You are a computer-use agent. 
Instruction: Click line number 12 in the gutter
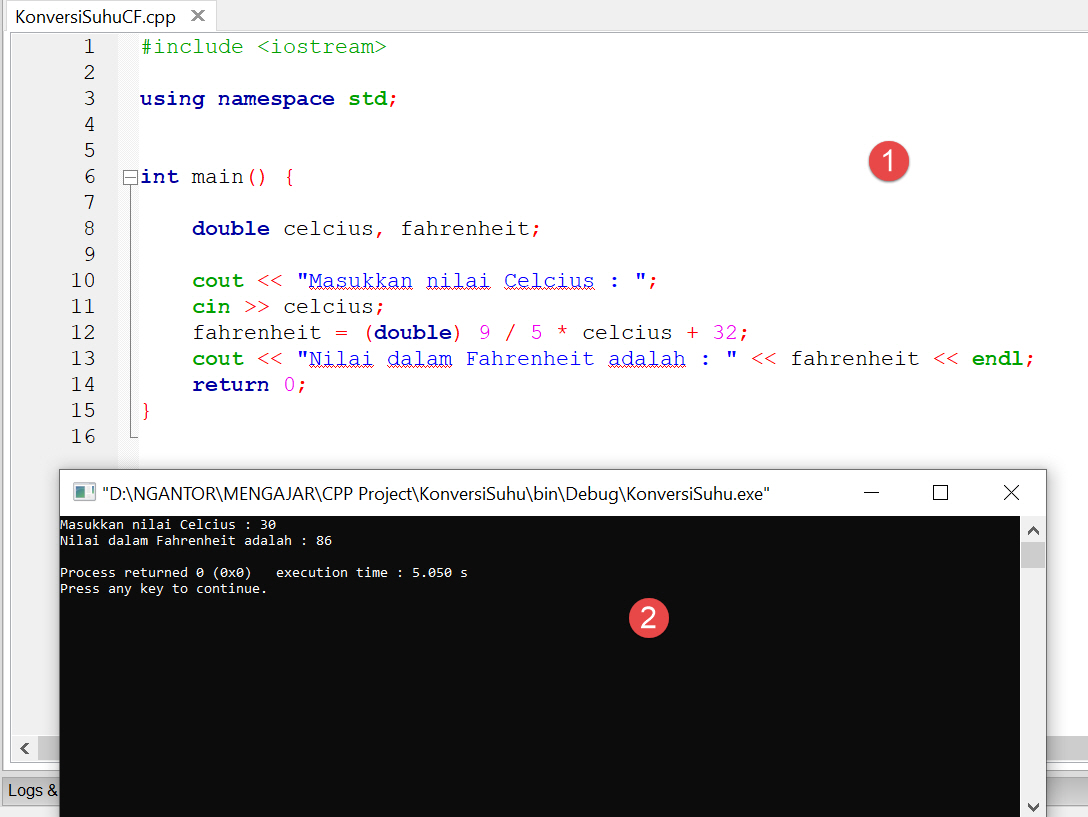click(x=83, y=332)
